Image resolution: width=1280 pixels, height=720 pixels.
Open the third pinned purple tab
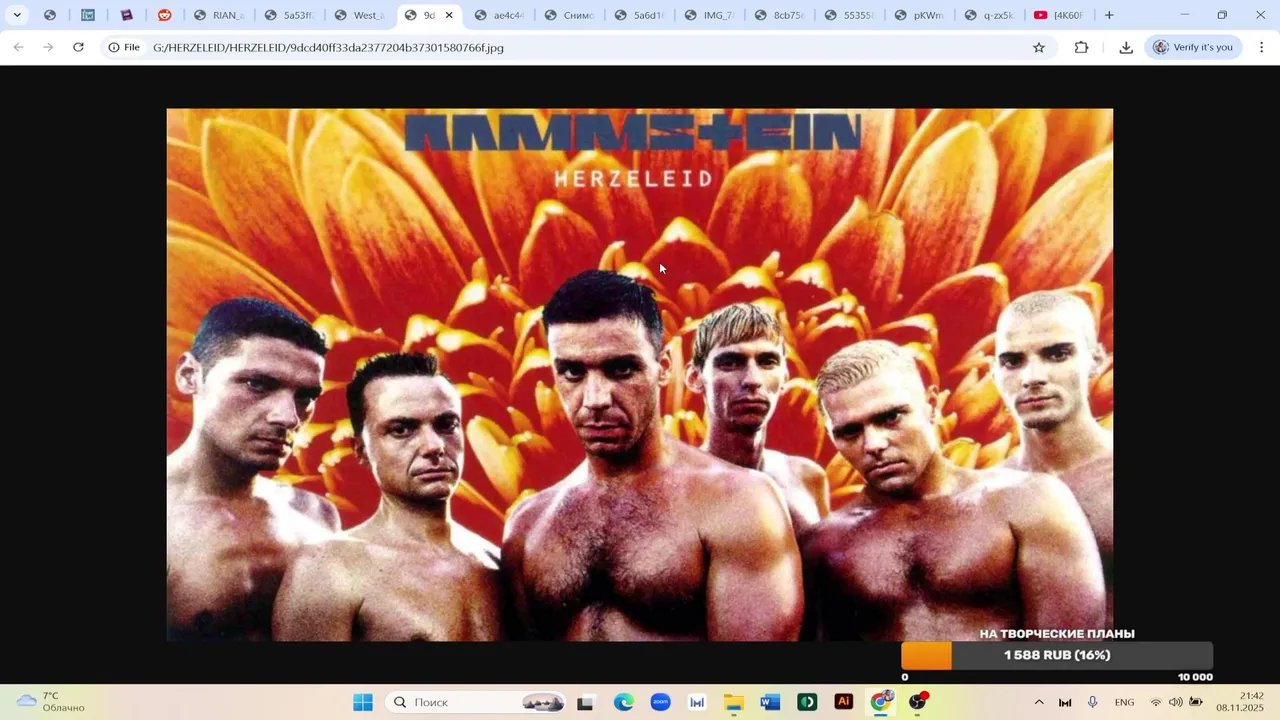[x=126, y=15]
